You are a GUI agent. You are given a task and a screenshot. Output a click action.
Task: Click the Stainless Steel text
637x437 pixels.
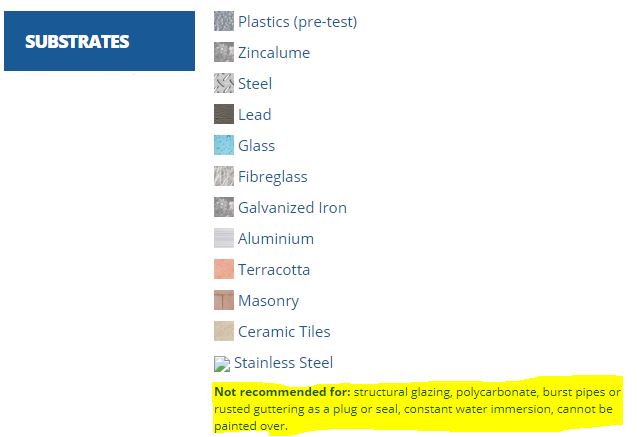[x=283, y=363]
